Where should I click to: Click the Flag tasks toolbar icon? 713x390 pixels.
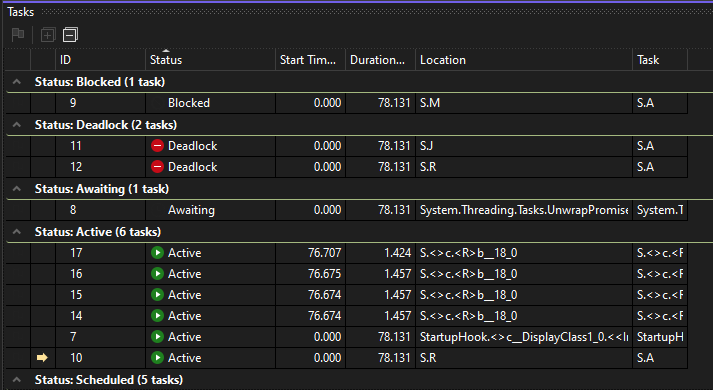point(18,35)
